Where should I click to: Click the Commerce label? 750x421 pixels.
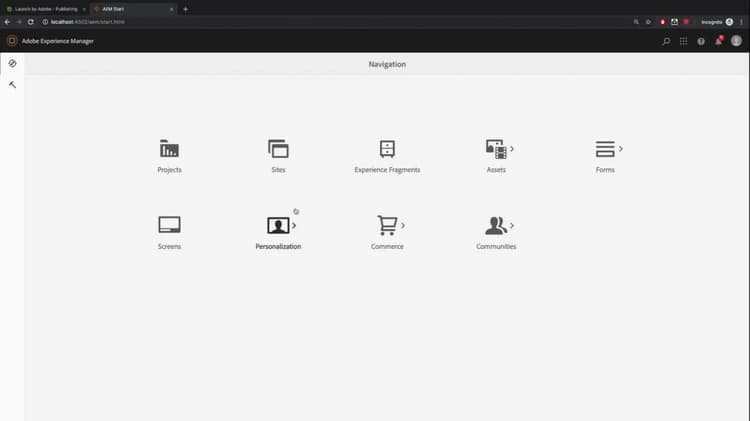(x=387, y=246)
